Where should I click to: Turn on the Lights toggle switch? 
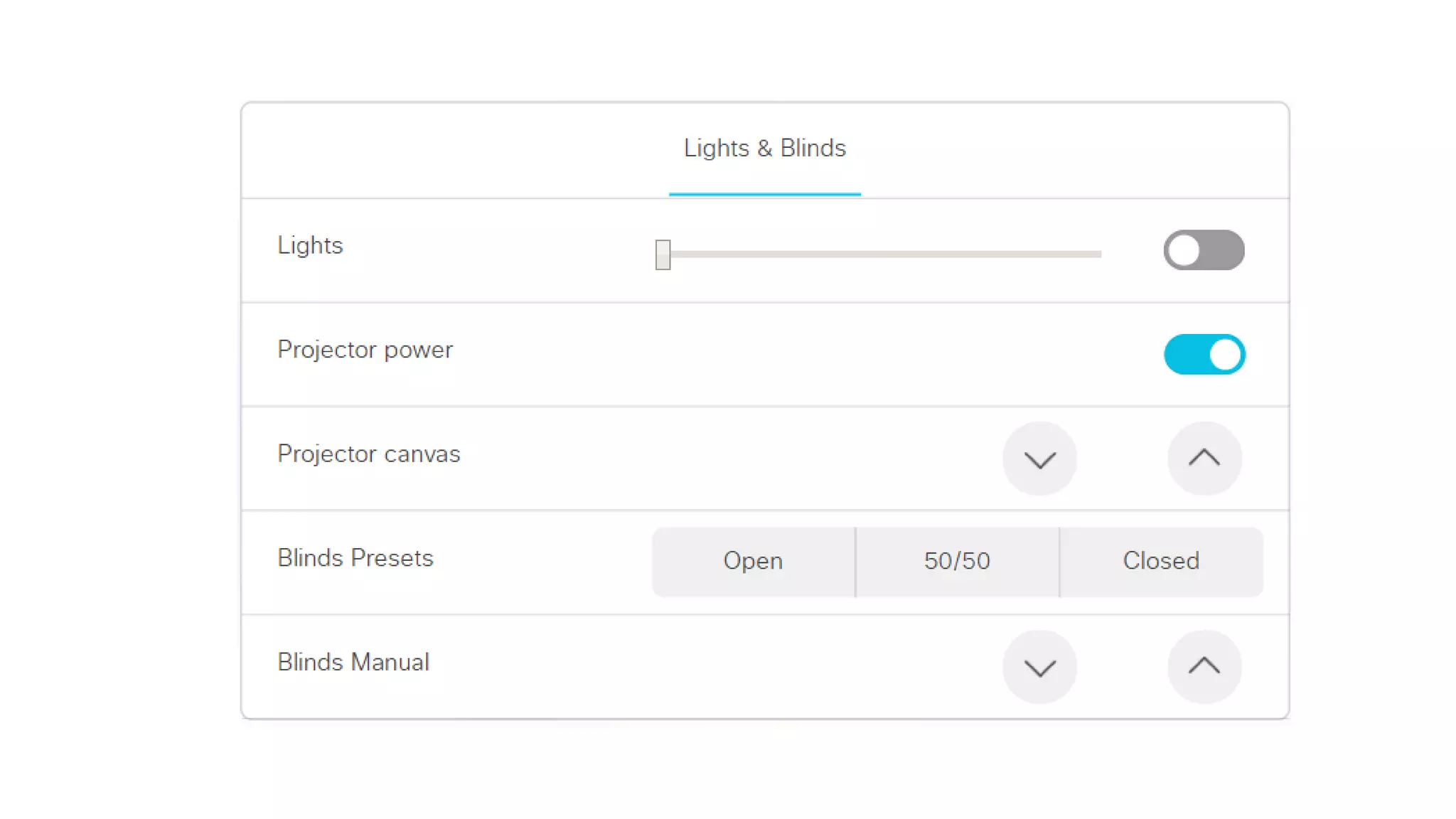click(1204, 250)
